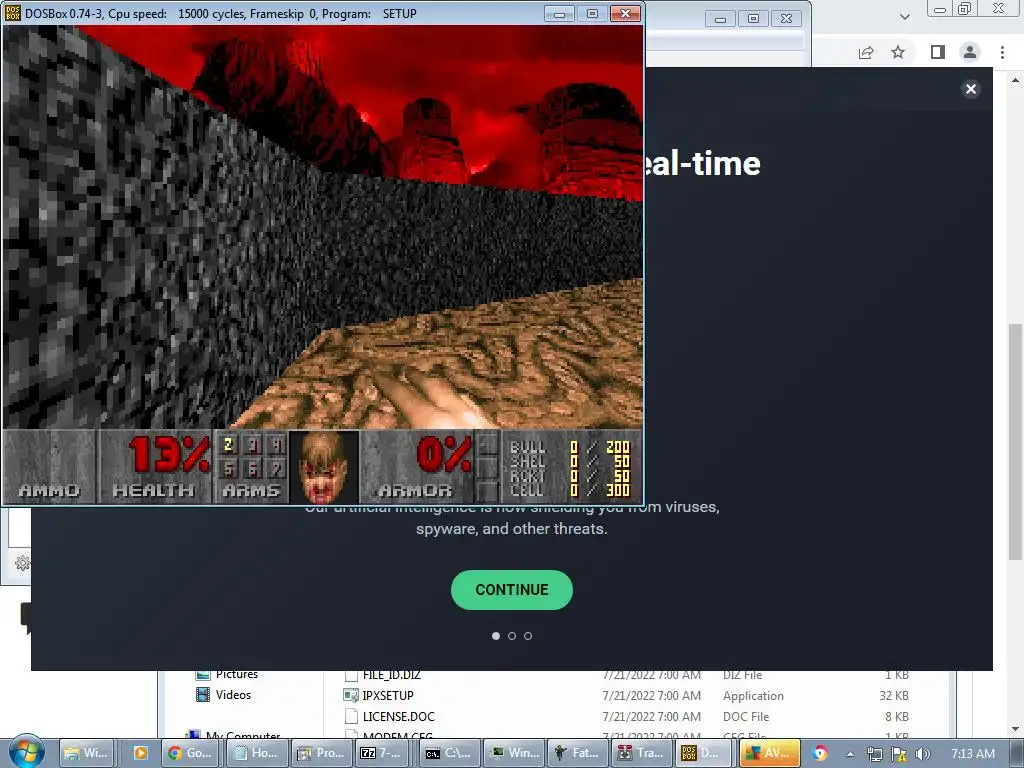Screen dimensions: 1024x768
Task: Select Pictures in Explorer navigation pane
Action: (236, 674)
